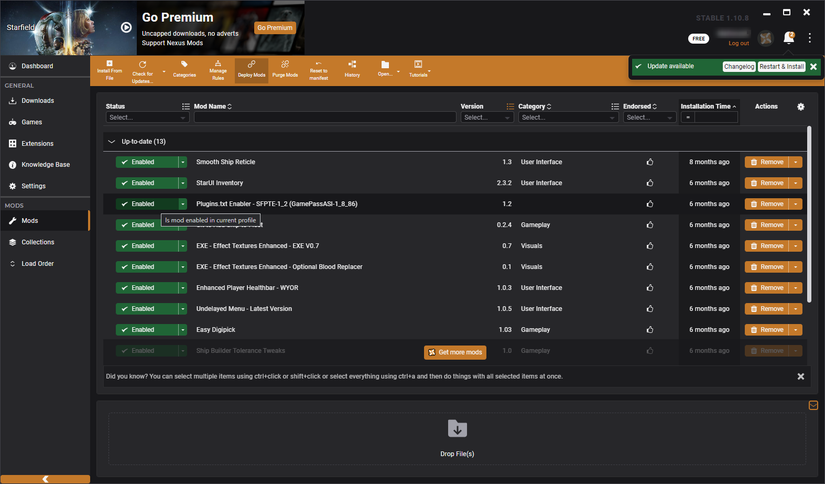
Task: Click the Changelog button
Action: [739, 67]
